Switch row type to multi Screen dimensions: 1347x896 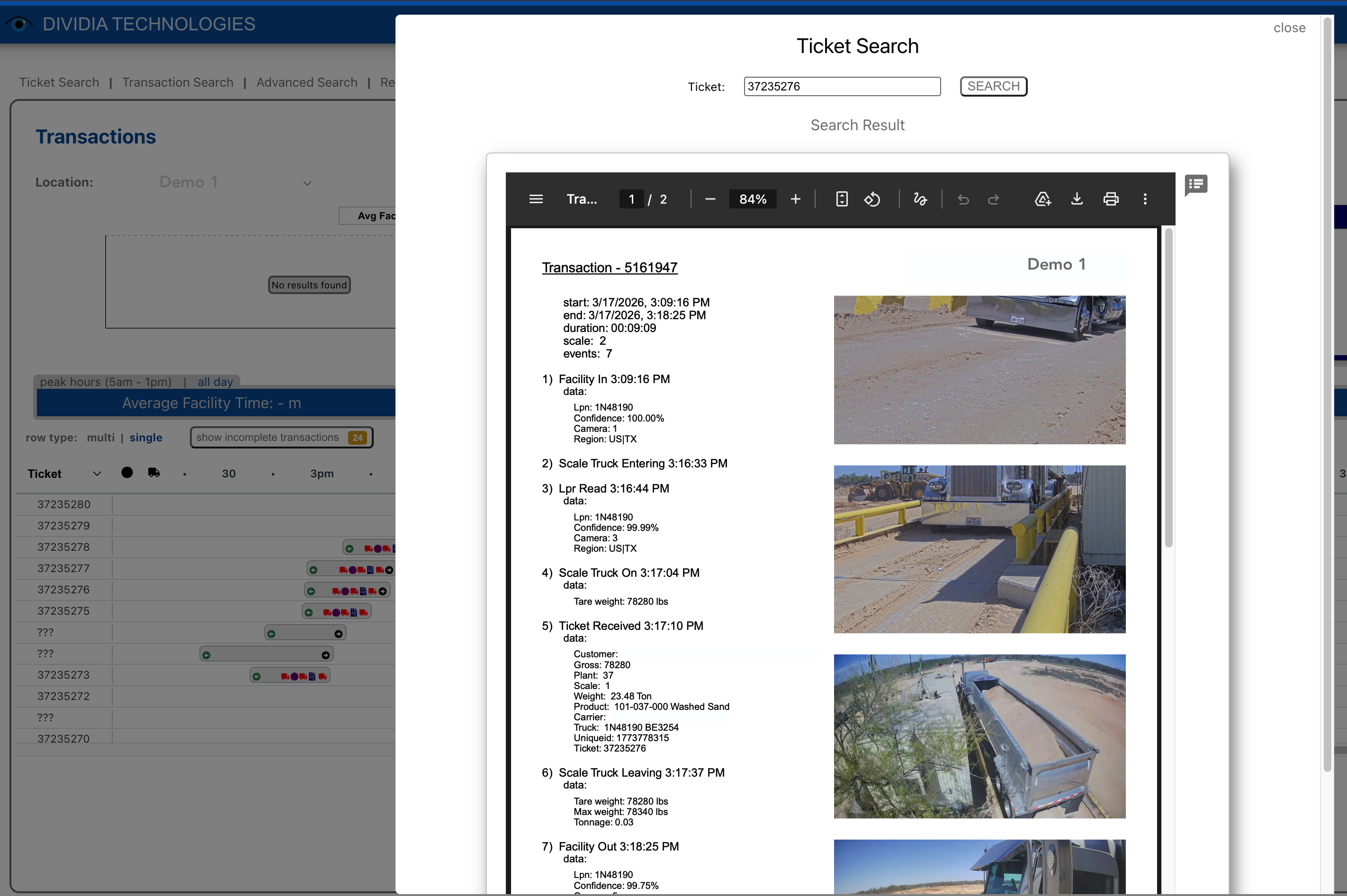click(x=100, y=437)
